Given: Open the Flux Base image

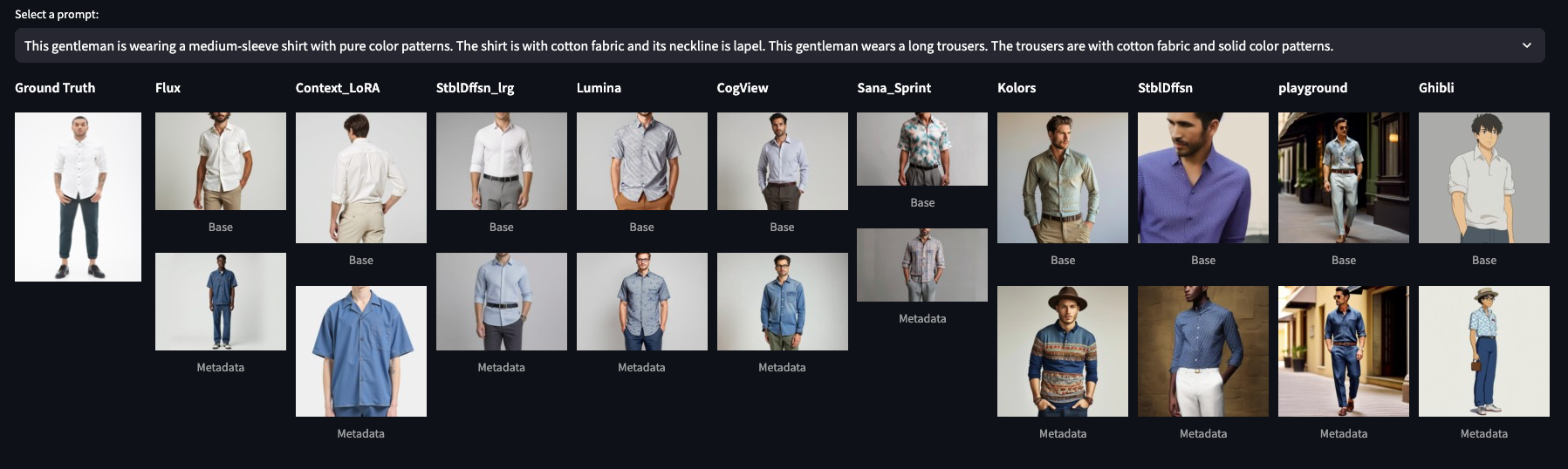Looking at the screenshot, I should [x=221, y=161].
